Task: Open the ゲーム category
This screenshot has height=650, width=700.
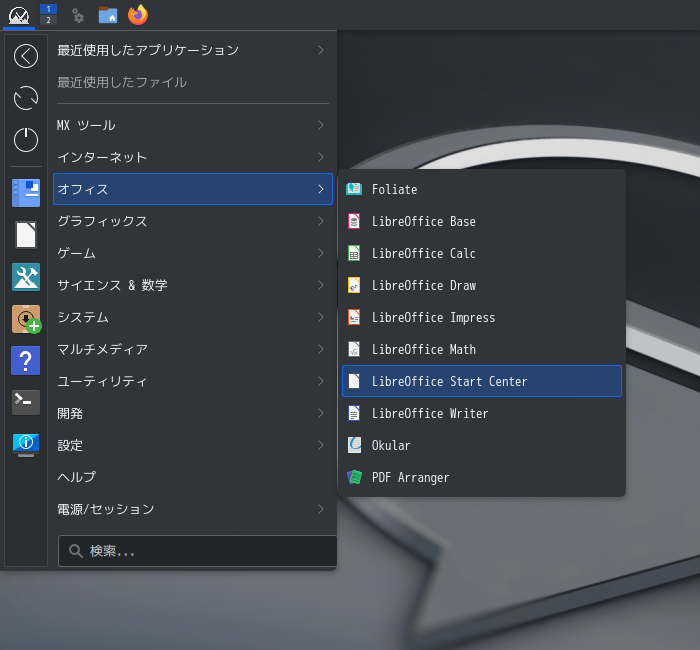Action: pos(193,253)
